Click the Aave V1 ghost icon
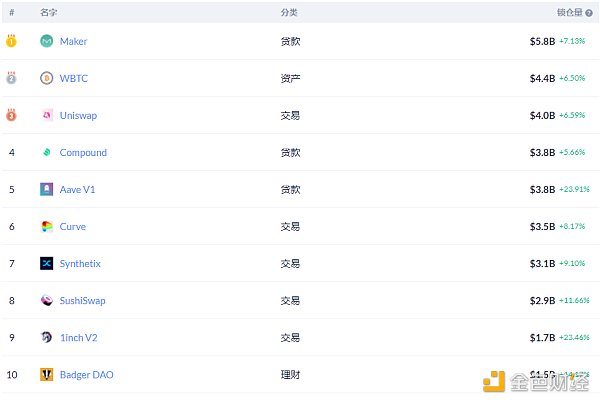The image size is (600, 403). [47, 189]
